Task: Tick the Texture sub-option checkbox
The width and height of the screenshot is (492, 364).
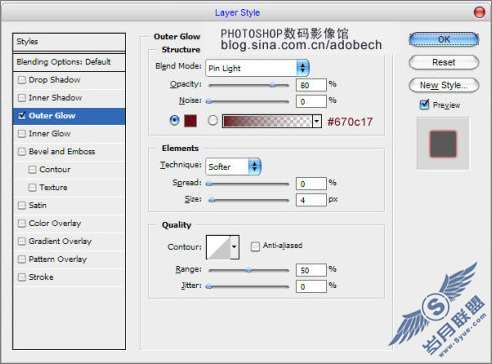Action: click(x=32, y=188)
